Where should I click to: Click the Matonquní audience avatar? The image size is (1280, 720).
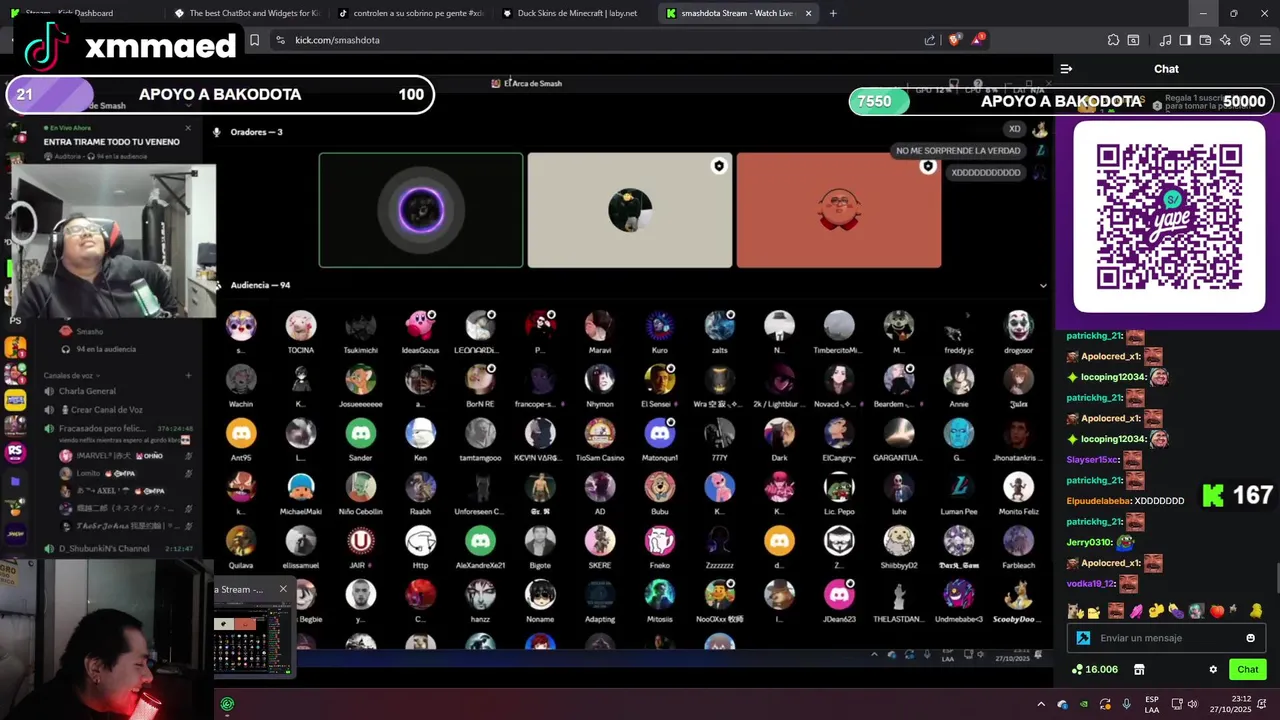coord(660,433)
